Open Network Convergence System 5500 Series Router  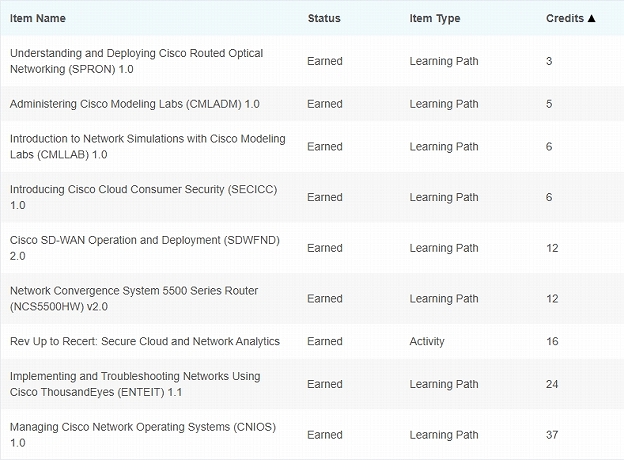pos(134,298)
